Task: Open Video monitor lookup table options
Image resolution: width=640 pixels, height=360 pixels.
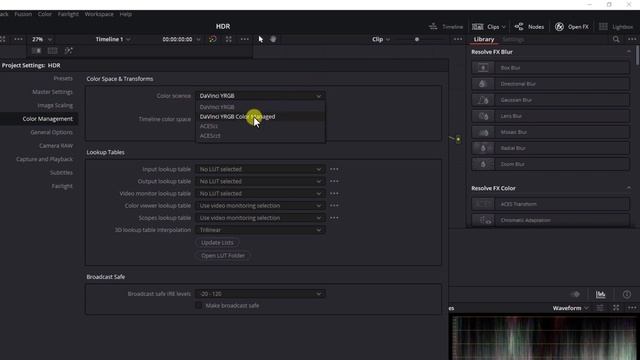Action: 334,193
